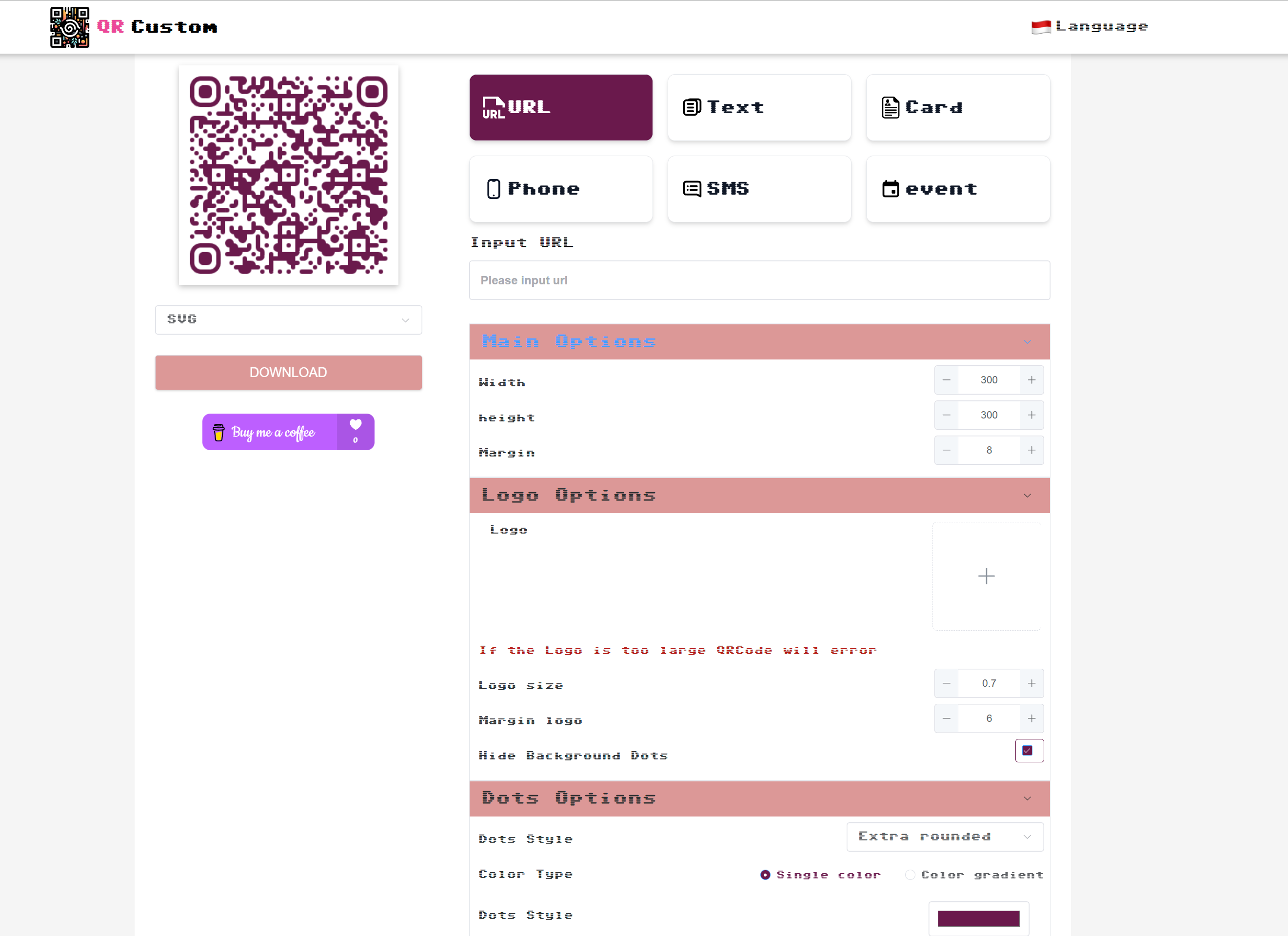Switch to the URL QR tab

tap(560, 107)
